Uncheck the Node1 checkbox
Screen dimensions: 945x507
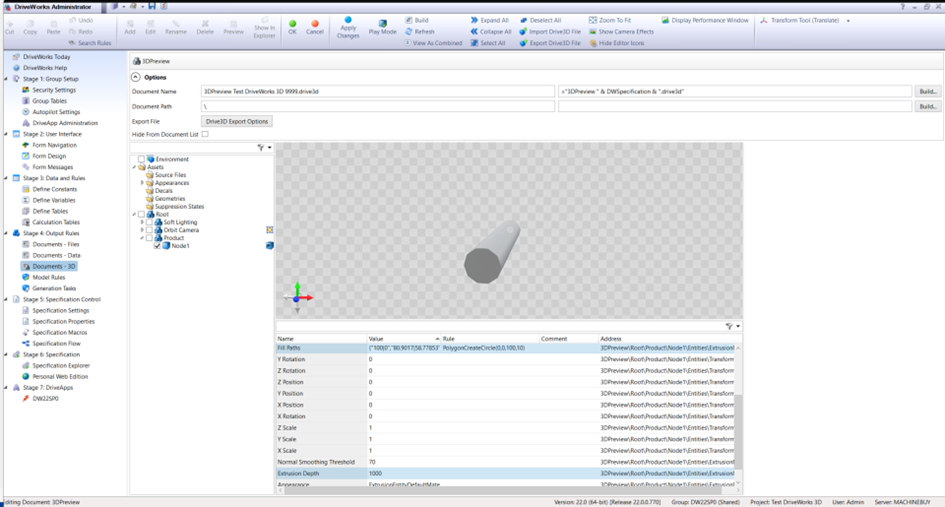(157, 246)
